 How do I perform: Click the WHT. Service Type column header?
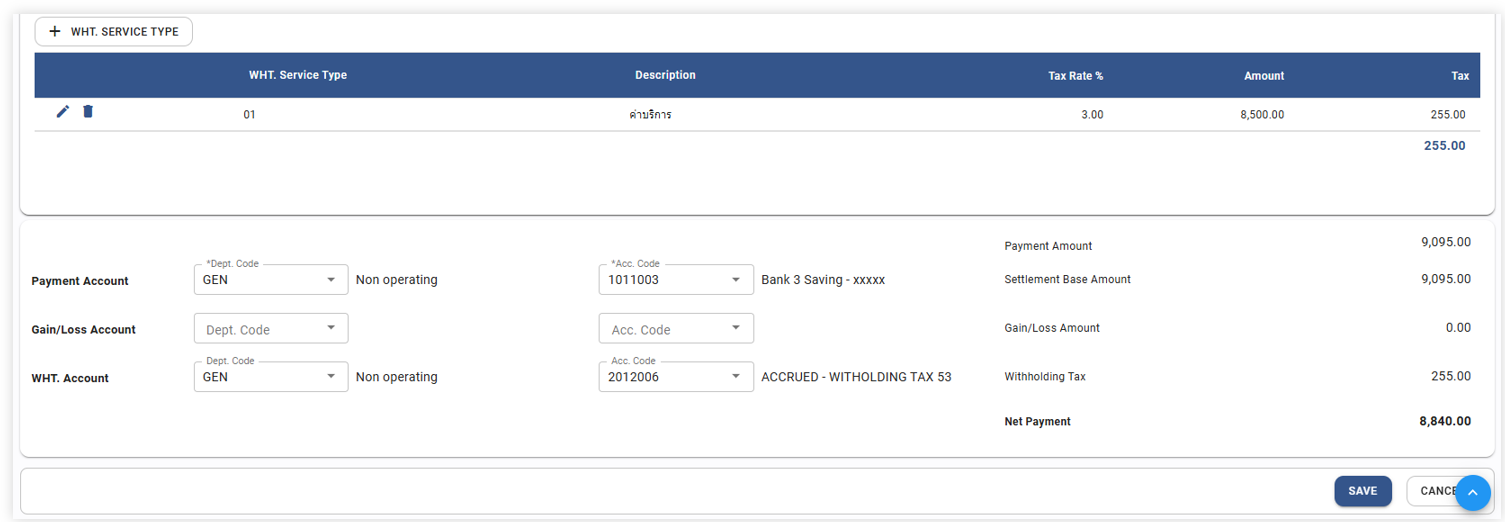(298, 75)
